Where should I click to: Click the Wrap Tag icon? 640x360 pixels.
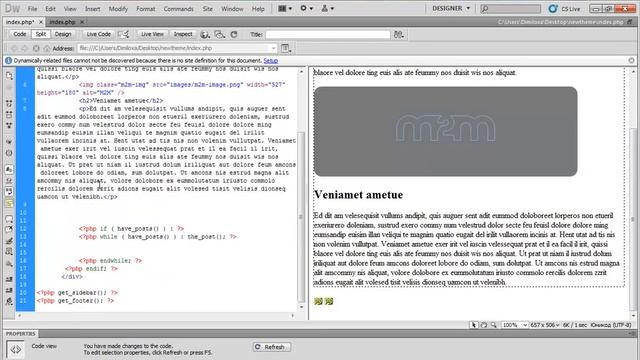(9, 241)
